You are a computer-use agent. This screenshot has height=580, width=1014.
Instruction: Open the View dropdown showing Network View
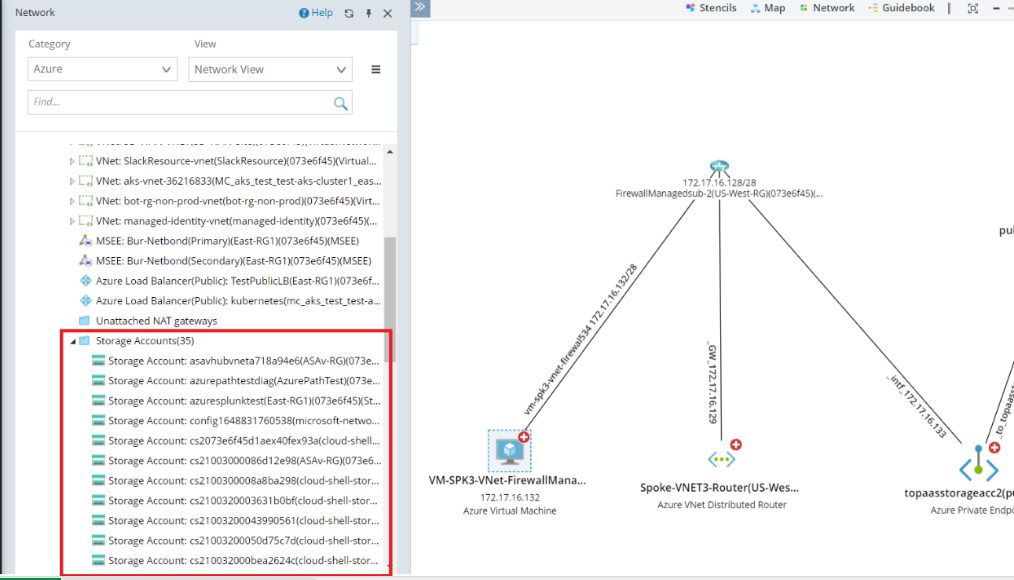pyautogui.click(x=270, y=69)
